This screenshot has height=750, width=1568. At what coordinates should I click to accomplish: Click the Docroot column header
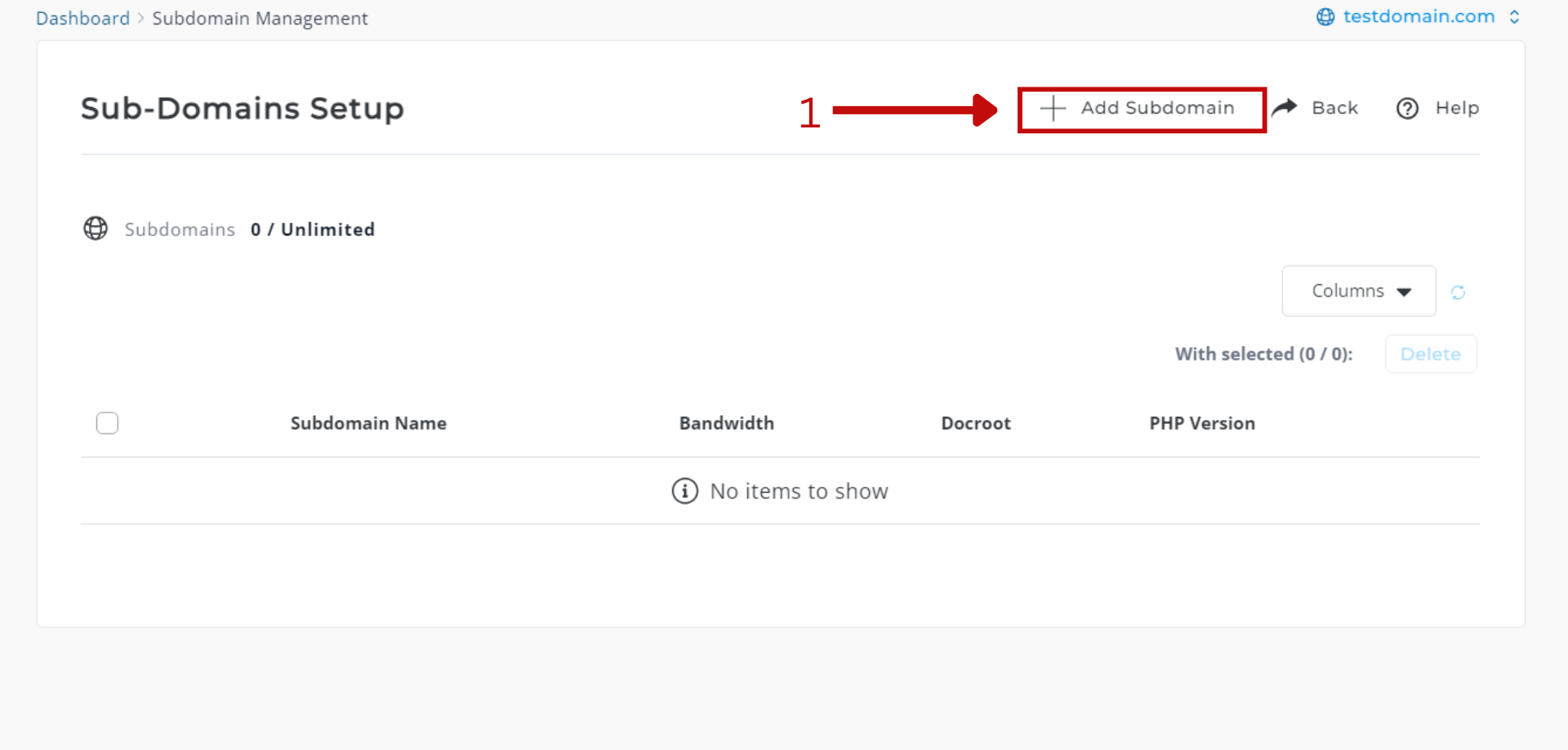[x=976, y=423]
